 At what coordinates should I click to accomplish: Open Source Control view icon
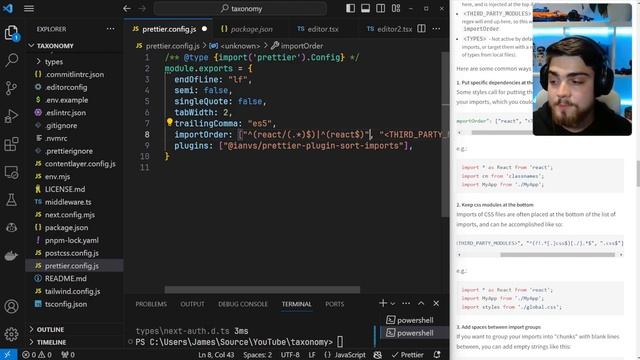point(11,88)
